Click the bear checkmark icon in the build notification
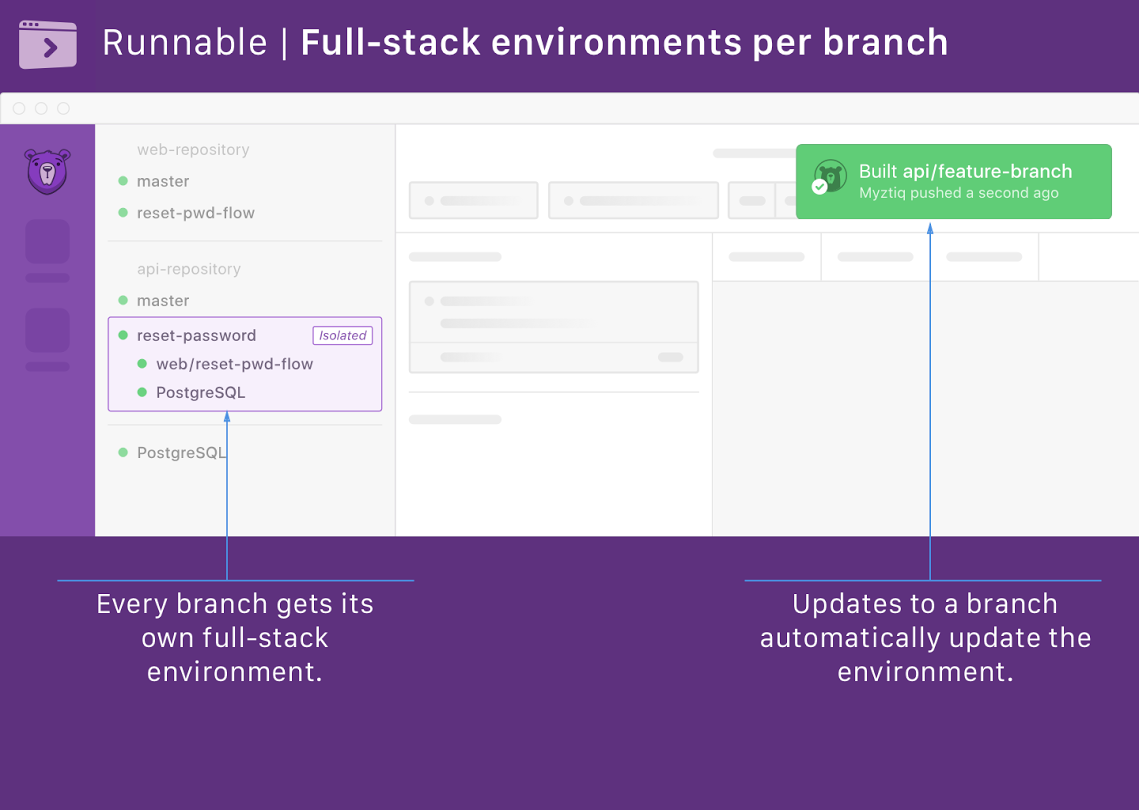This screenshot has width=1139, height=810. coord(830,177)
